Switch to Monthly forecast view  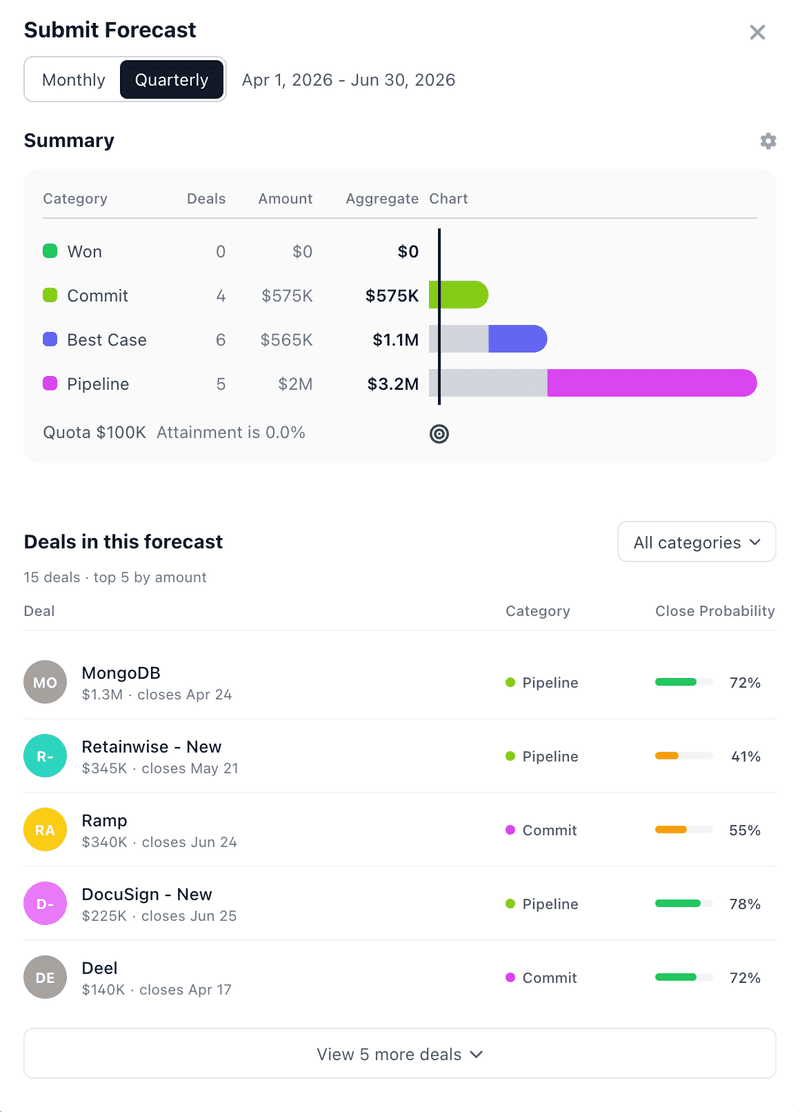click(73, 79)
